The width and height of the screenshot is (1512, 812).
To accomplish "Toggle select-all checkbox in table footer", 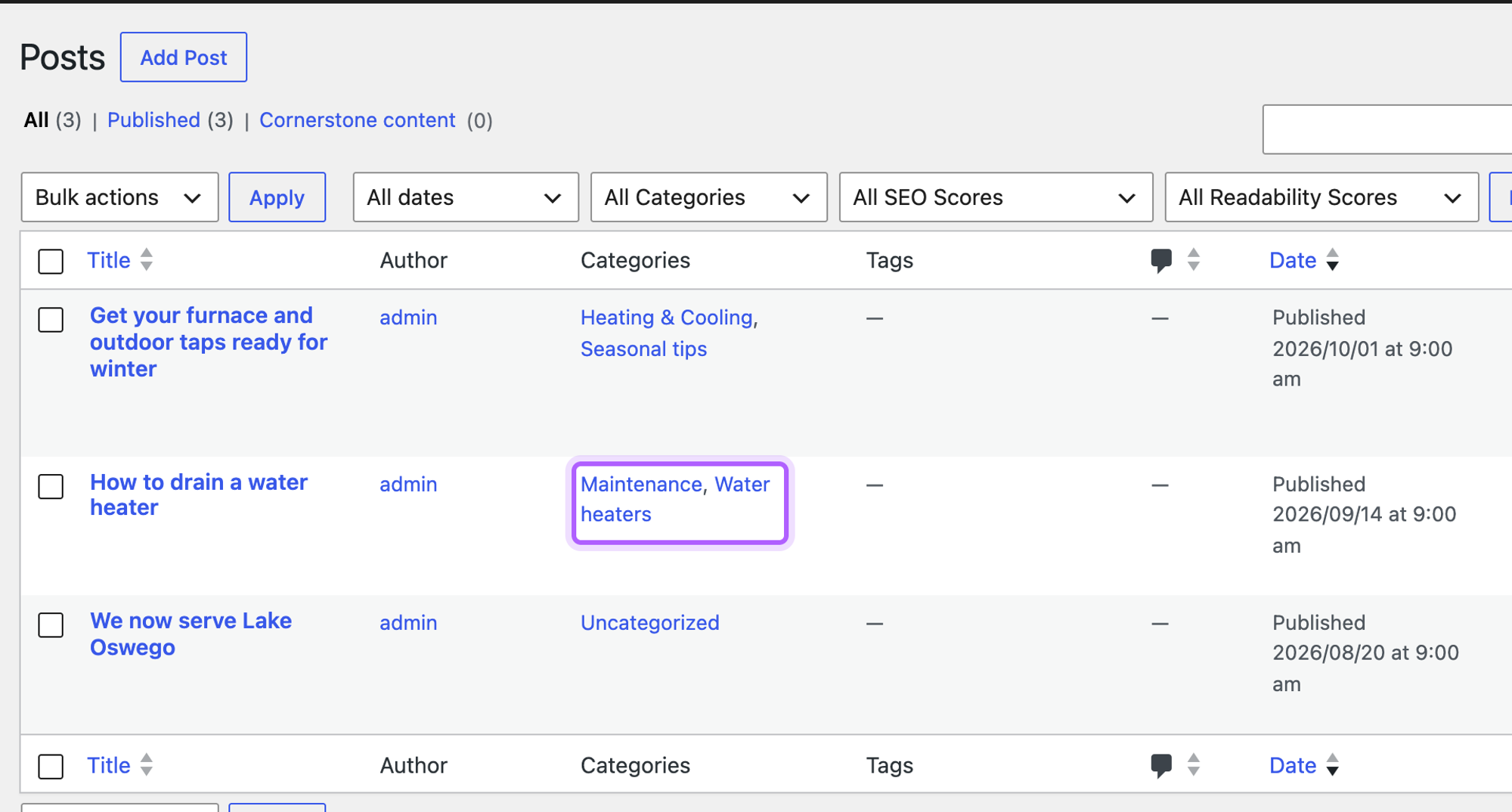I will coord(51,767).
